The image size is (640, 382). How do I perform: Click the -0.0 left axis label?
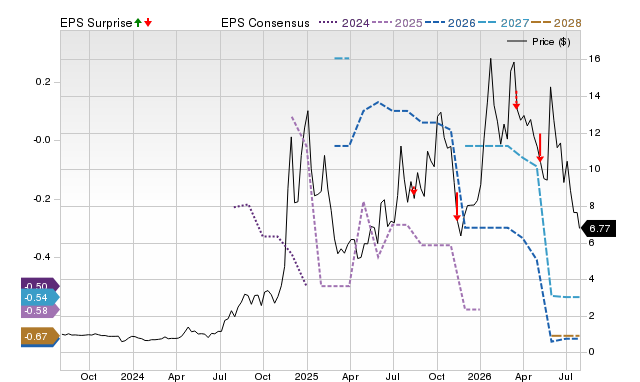[41, 140]
